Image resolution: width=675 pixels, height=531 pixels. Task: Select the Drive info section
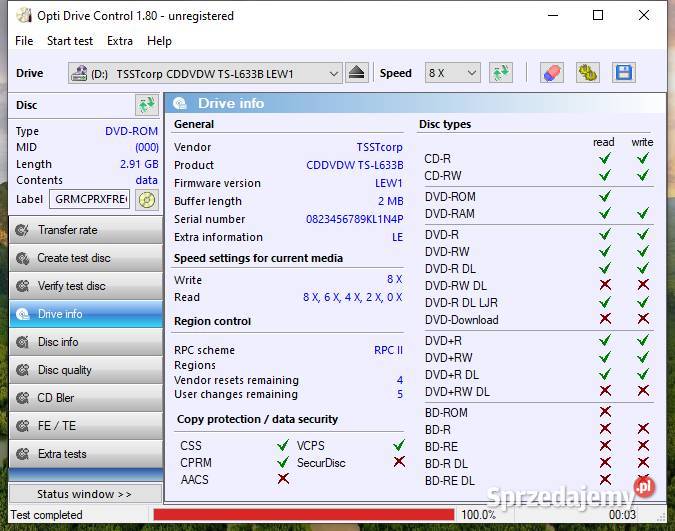(86, 314)
